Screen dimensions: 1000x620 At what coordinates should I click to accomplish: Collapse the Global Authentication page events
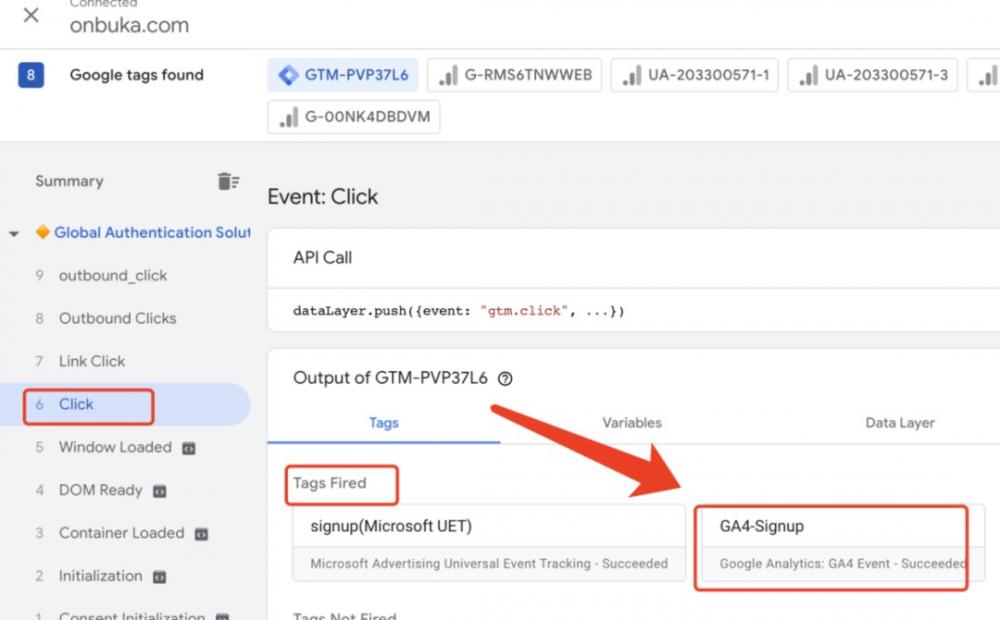(13, 233)
